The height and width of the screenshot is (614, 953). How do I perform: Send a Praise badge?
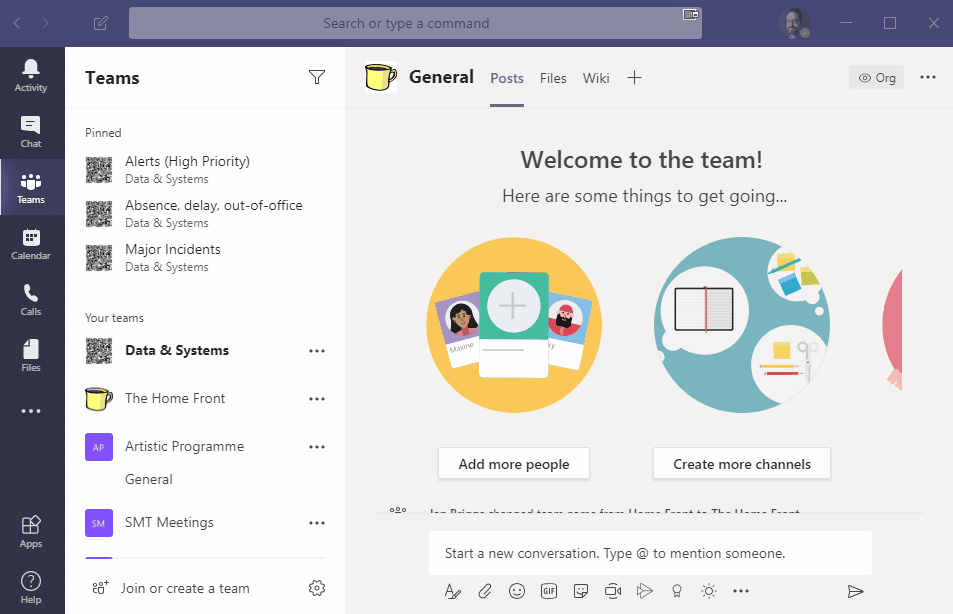(677, 591)
